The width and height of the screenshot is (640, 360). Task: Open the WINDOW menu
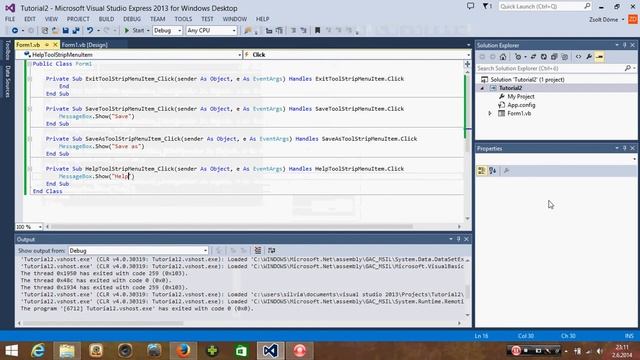click(x=235, y=19)
